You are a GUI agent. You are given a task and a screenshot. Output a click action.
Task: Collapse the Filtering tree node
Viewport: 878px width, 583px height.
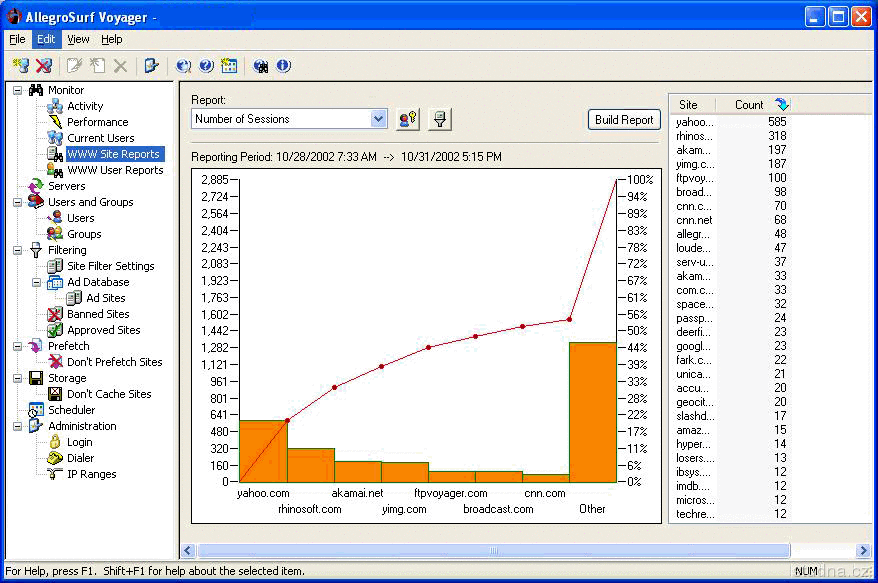[x=17, y=250]
